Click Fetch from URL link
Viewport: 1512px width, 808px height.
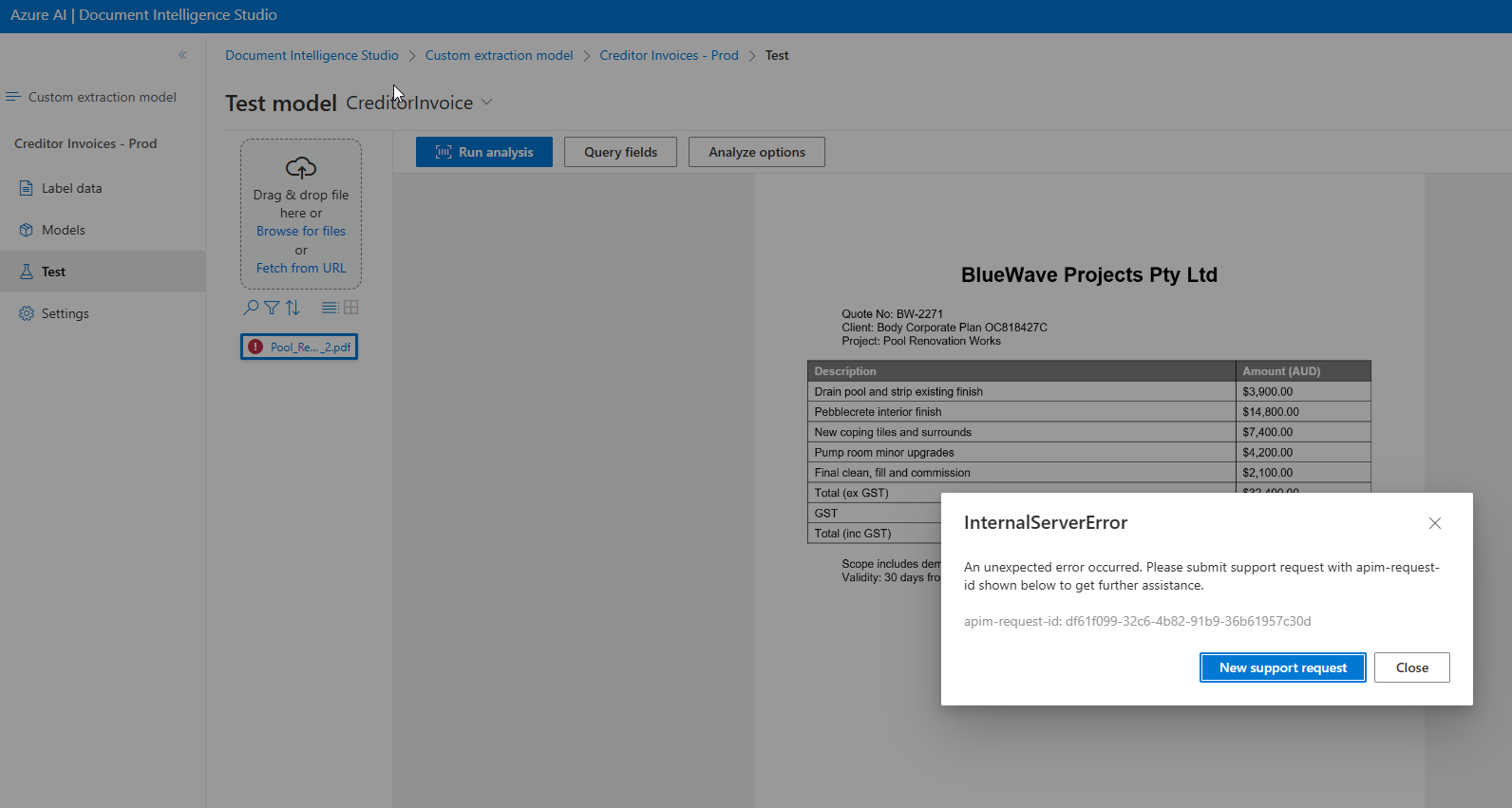point(301,268)
